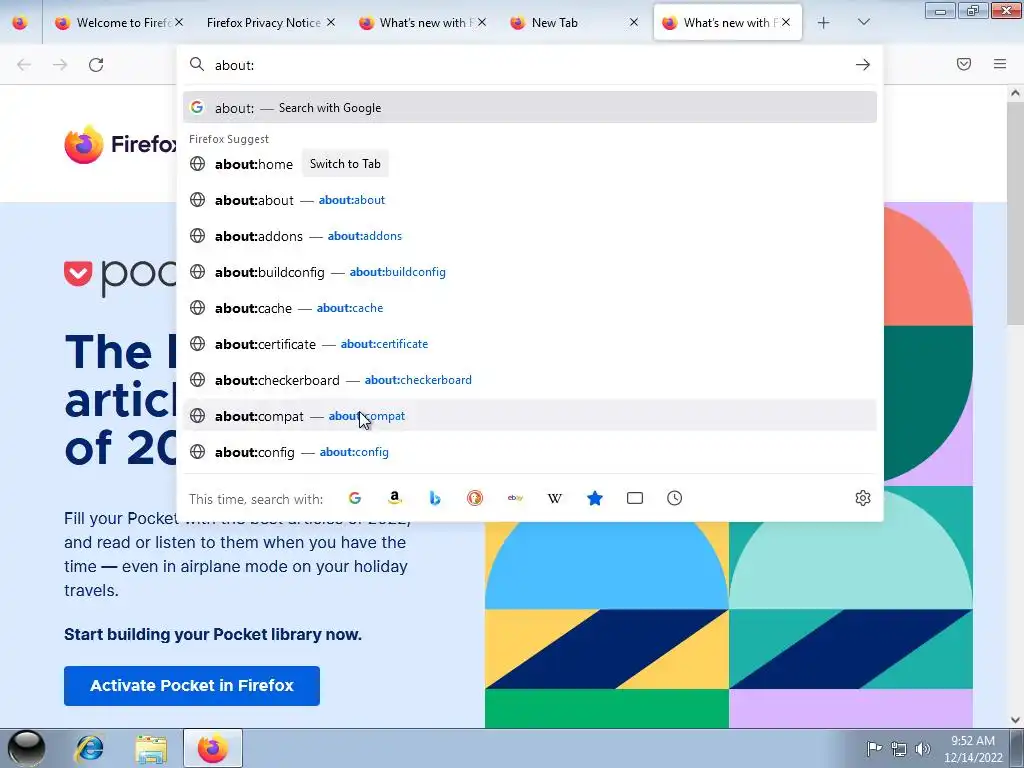The image size is (1024, 768).
Task: Click the Action Center flag tray icon
Action: (x=873, y=749)
